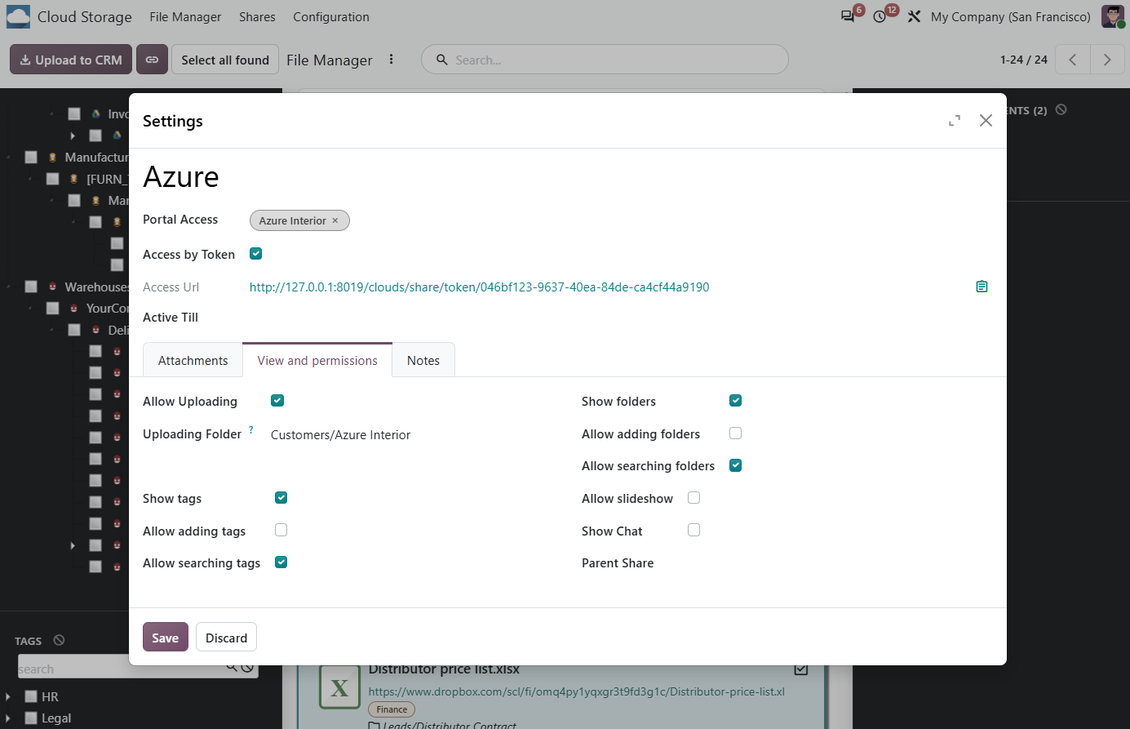Click the copy link chain button
The image size is (1130, 729).
pos(152,60)
